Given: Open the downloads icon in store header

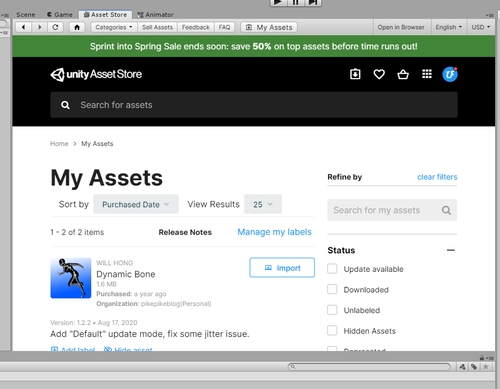Looking at the screenshot, I should coord(355,74).
